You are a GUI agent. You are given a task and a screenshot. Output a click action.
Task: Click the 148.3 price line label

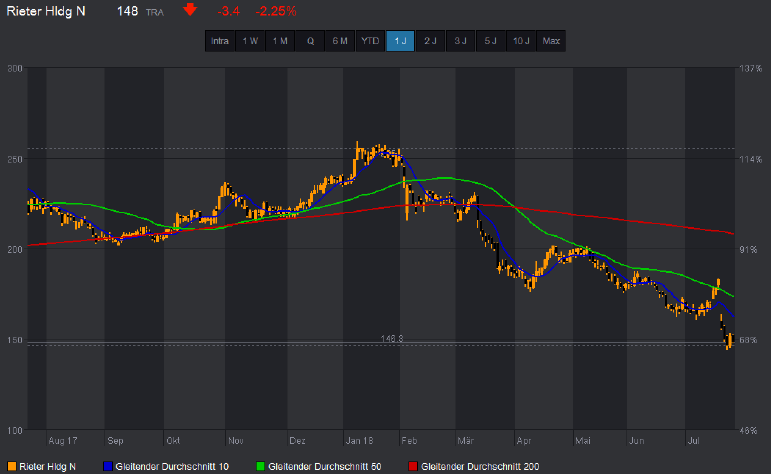pos(392,338)
